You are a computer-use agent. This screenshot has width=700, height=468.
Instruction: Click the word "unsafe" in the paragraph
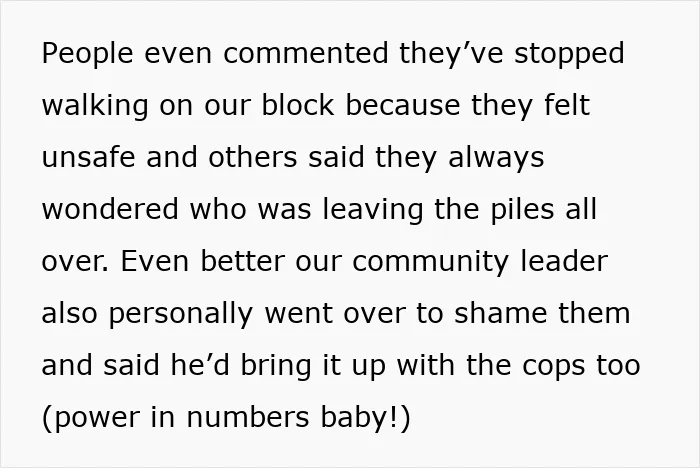coord(88,157)
